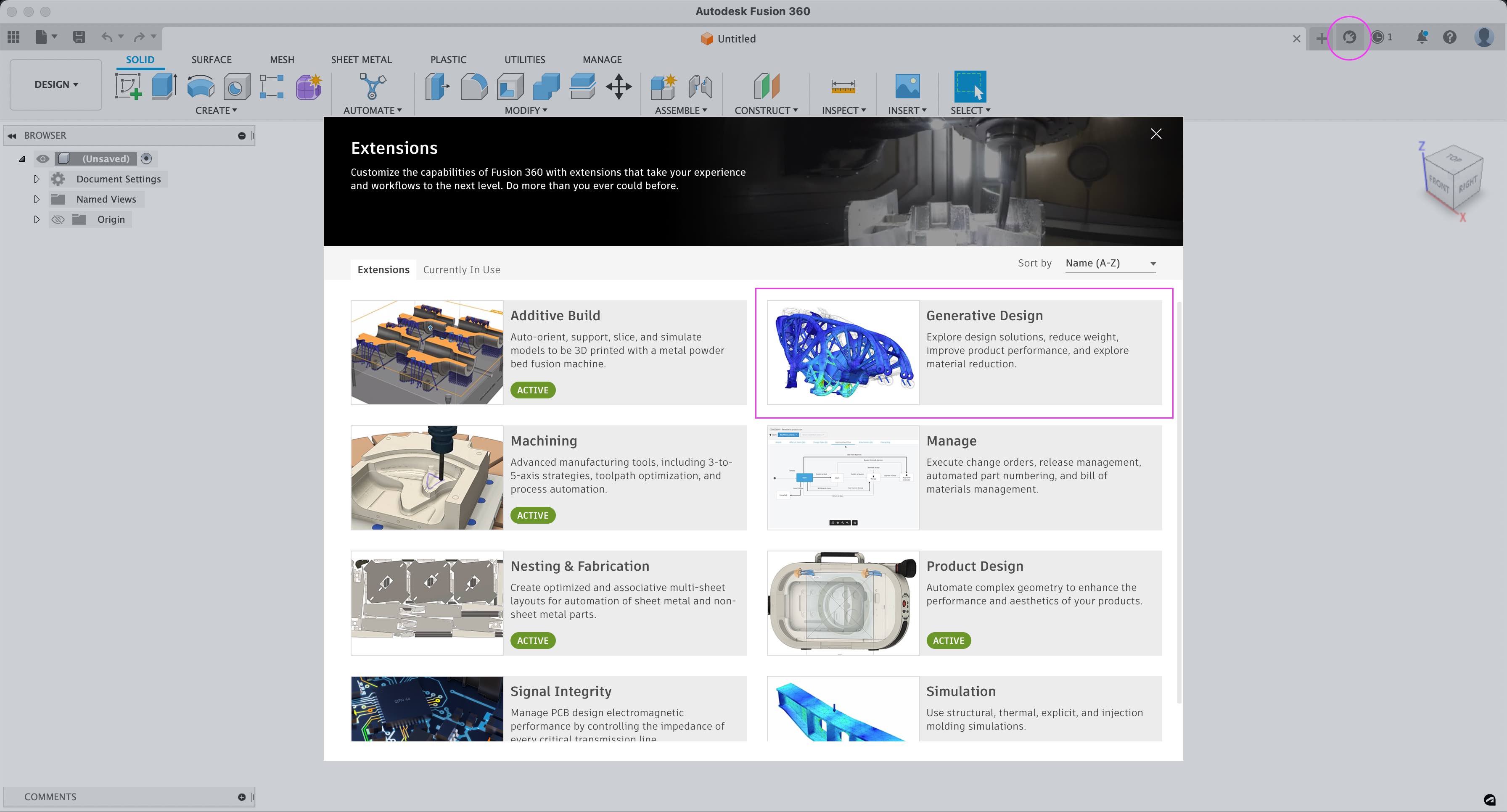Activate the Unsaved component radio button
Screen dimensions: 1507x812
147,158
